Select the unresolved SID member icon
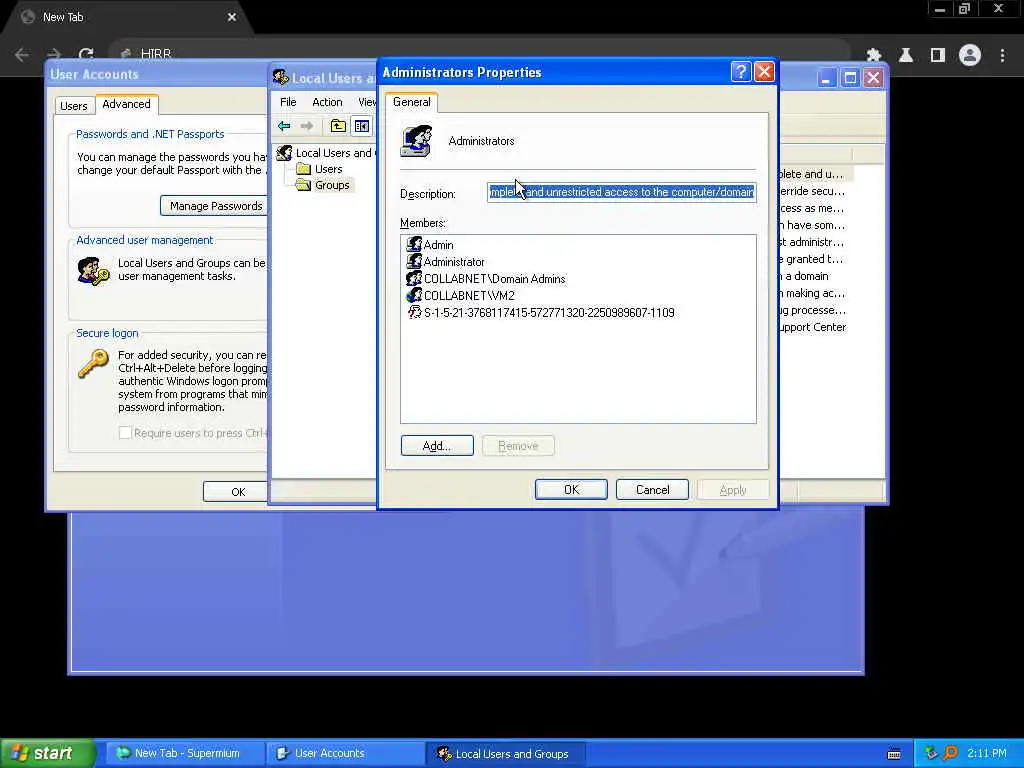This screenshot has width=1024, height=768. (x=414, y=312)
